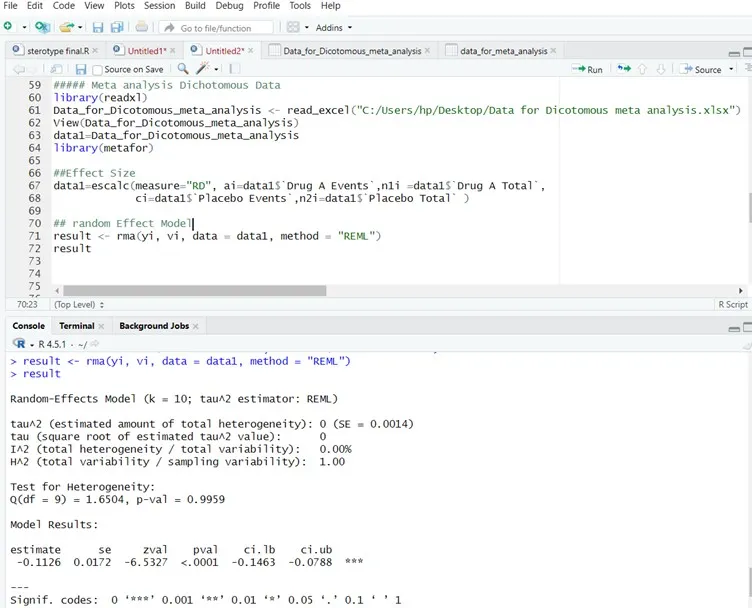752x608 pixels.
Task: Close the Background Jobs tab
Action: pyautogui.click(x=195, y=326)
